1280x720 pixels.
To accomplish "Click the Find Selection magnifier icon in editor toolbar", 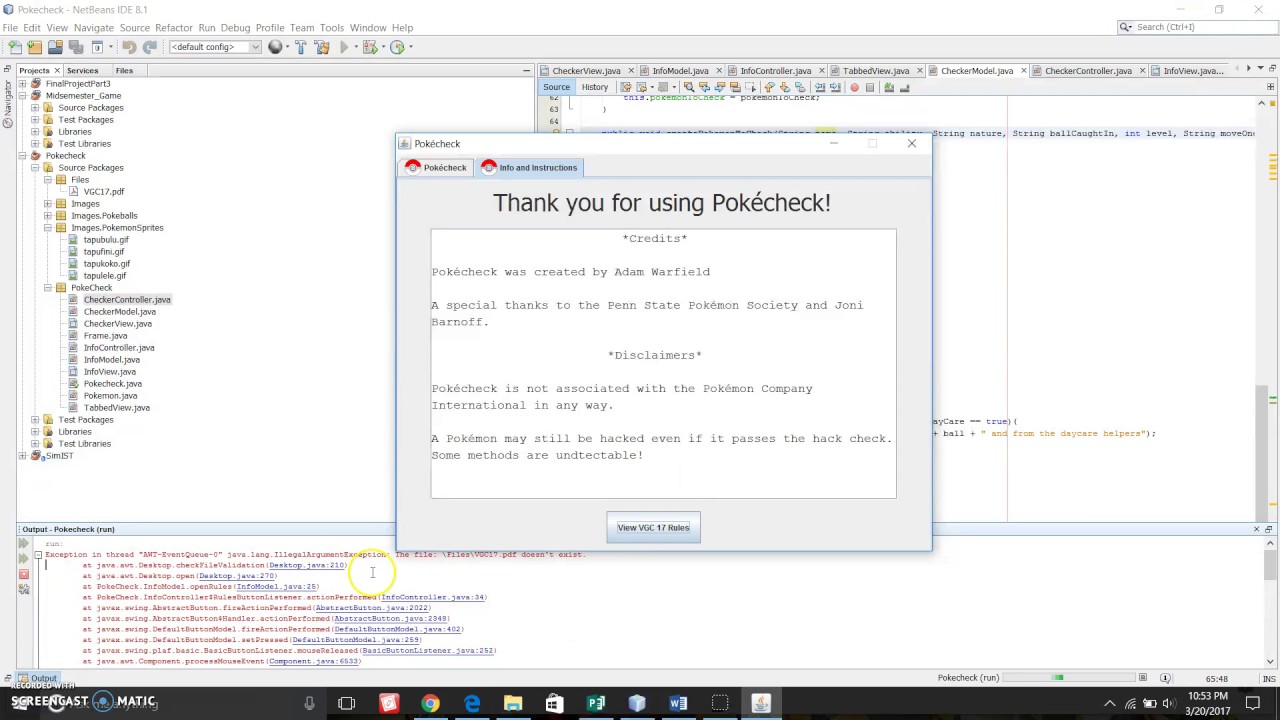I will click(x=690, y=88).
